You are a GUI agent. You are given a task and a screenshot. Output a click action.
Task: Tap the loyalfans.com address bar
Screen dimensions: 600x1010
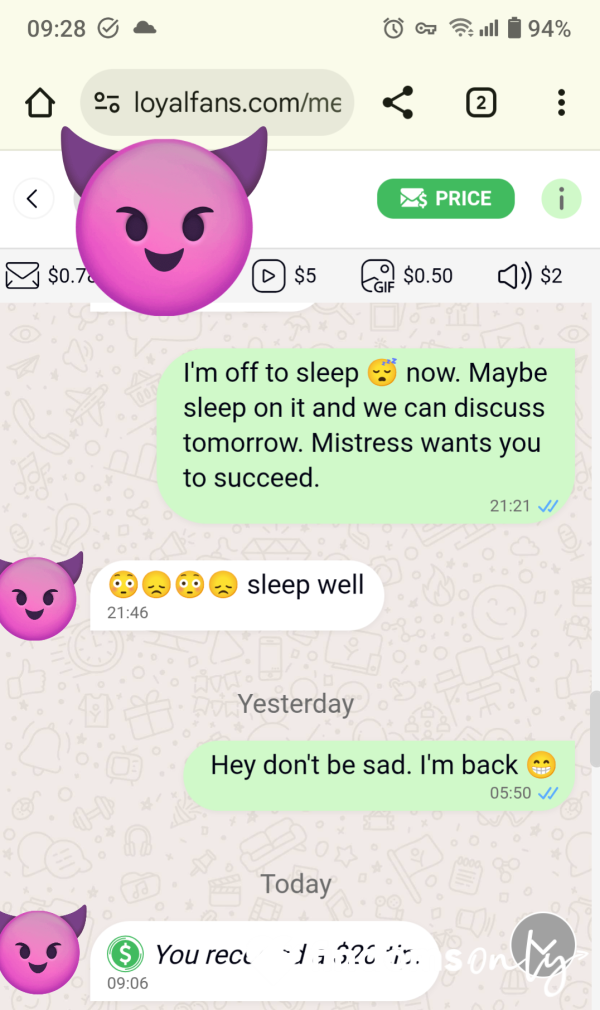[x=217, y=102]
